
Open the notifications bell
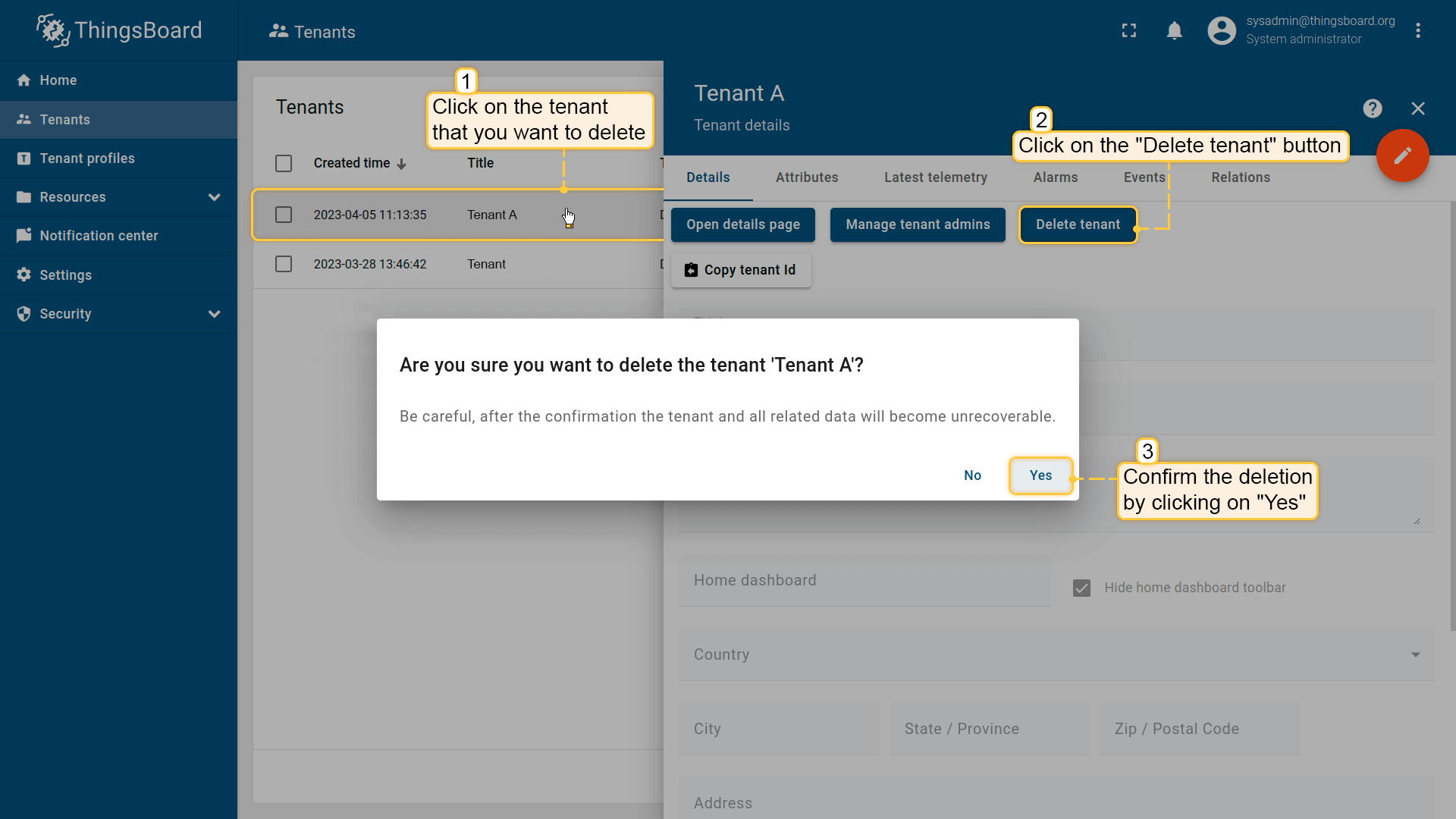(1174, 30)
